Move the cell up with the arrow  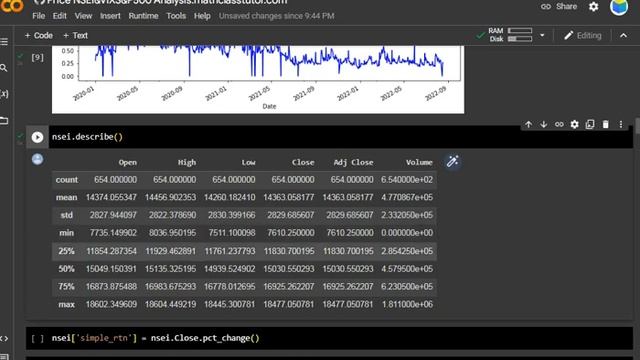[x=529, y=124]
